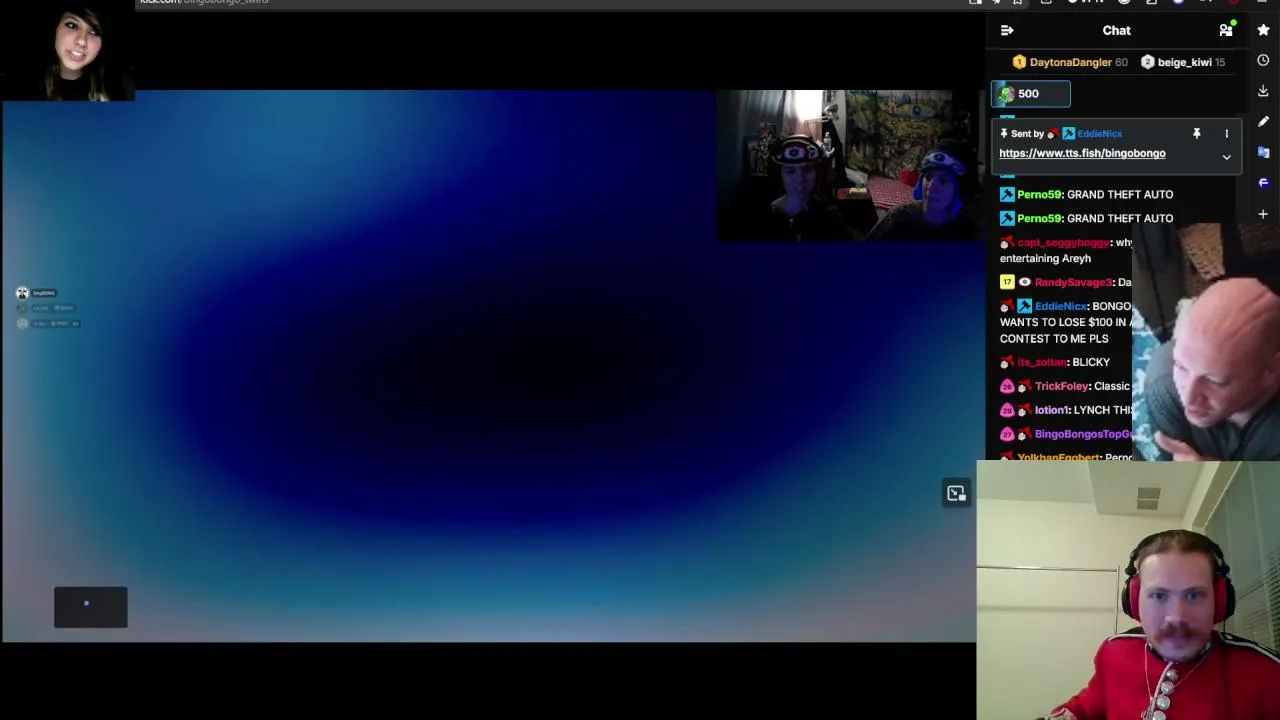
Task: Click the pink badge next to TrickFoley
Action: tap(1007, 386)
